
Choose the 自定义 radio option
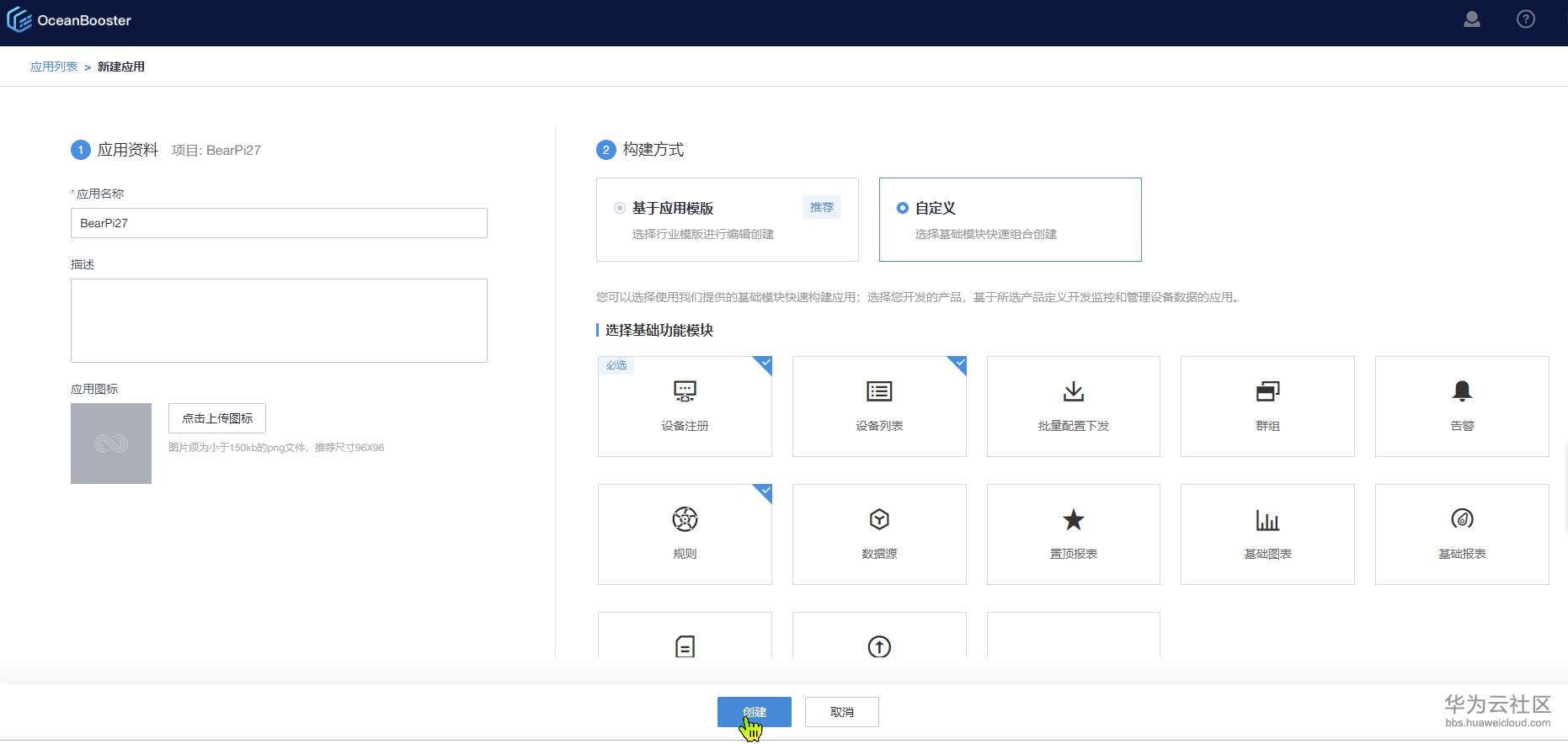pos(903,208)
